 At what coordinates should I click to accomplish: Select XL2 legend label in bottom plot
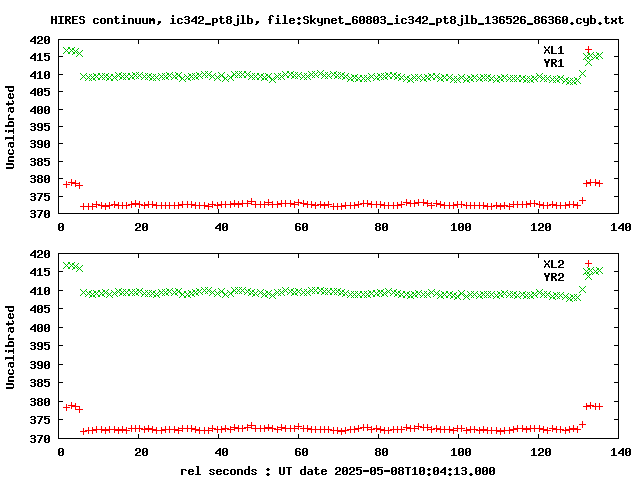tap(553, 264)
